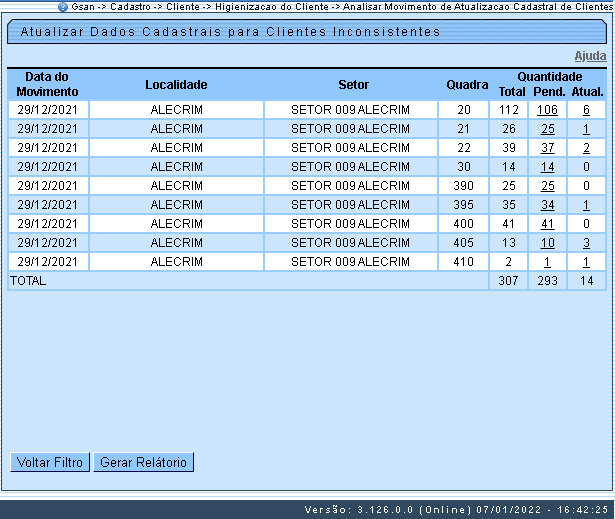Click pending link 25 in Quadra 21 row
The height and width of the screenshot is (519, 615).
pos(547,129)
